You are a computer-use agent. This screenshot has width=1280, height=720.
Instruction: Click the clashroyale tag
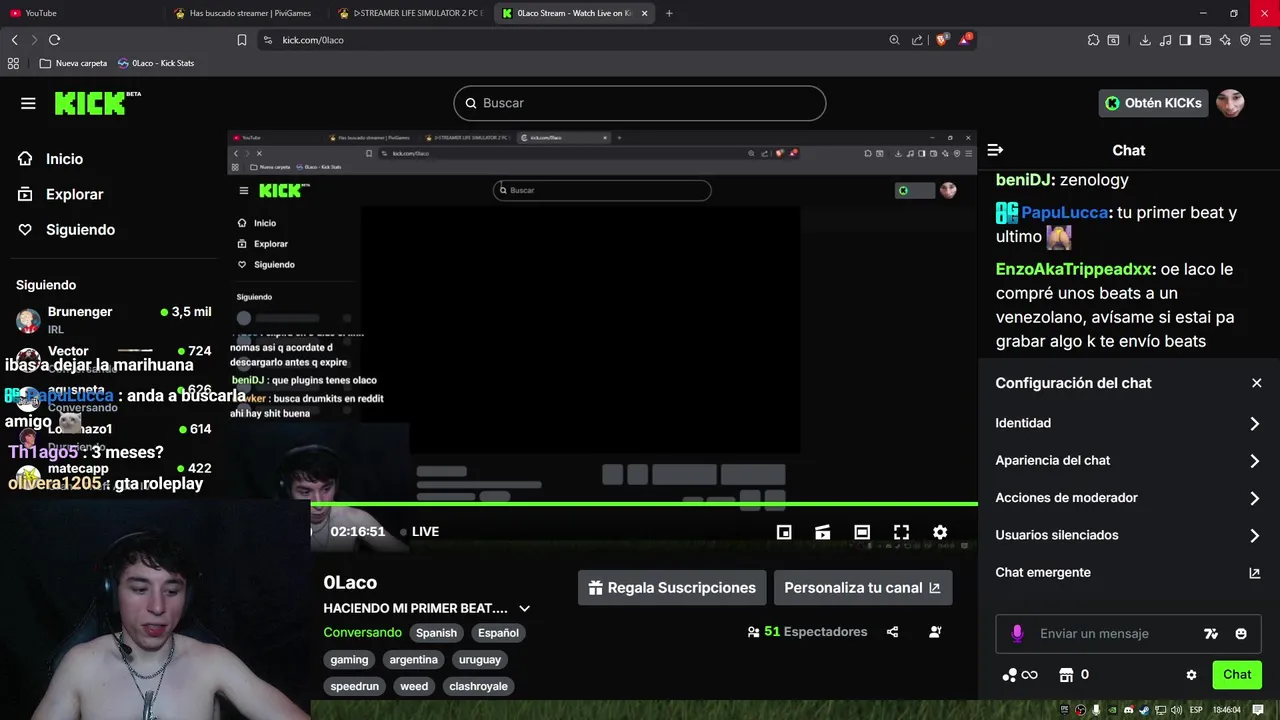(x=478, y=686)
